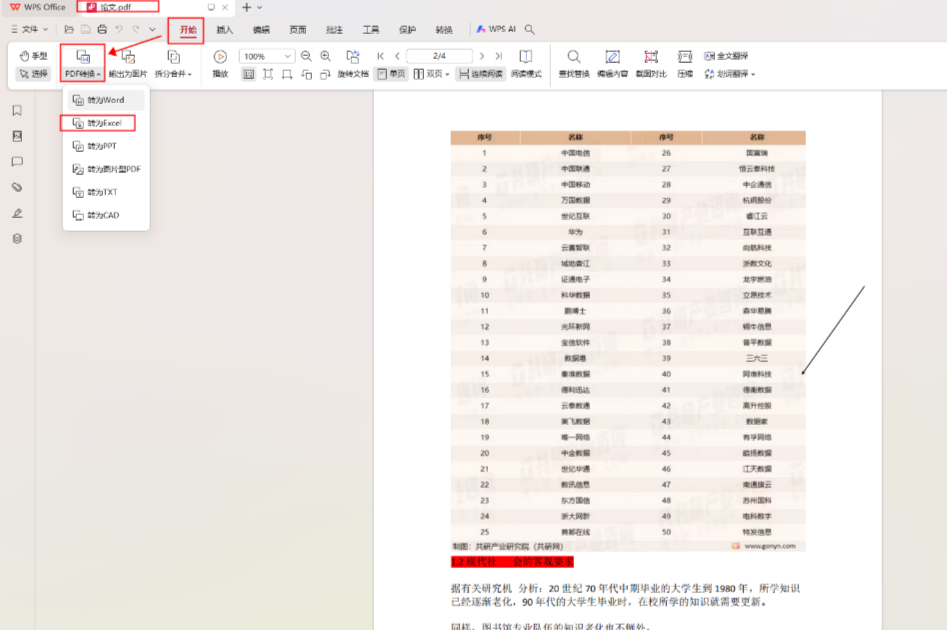Expand the quick access toolbar chevron

(152, 29)
